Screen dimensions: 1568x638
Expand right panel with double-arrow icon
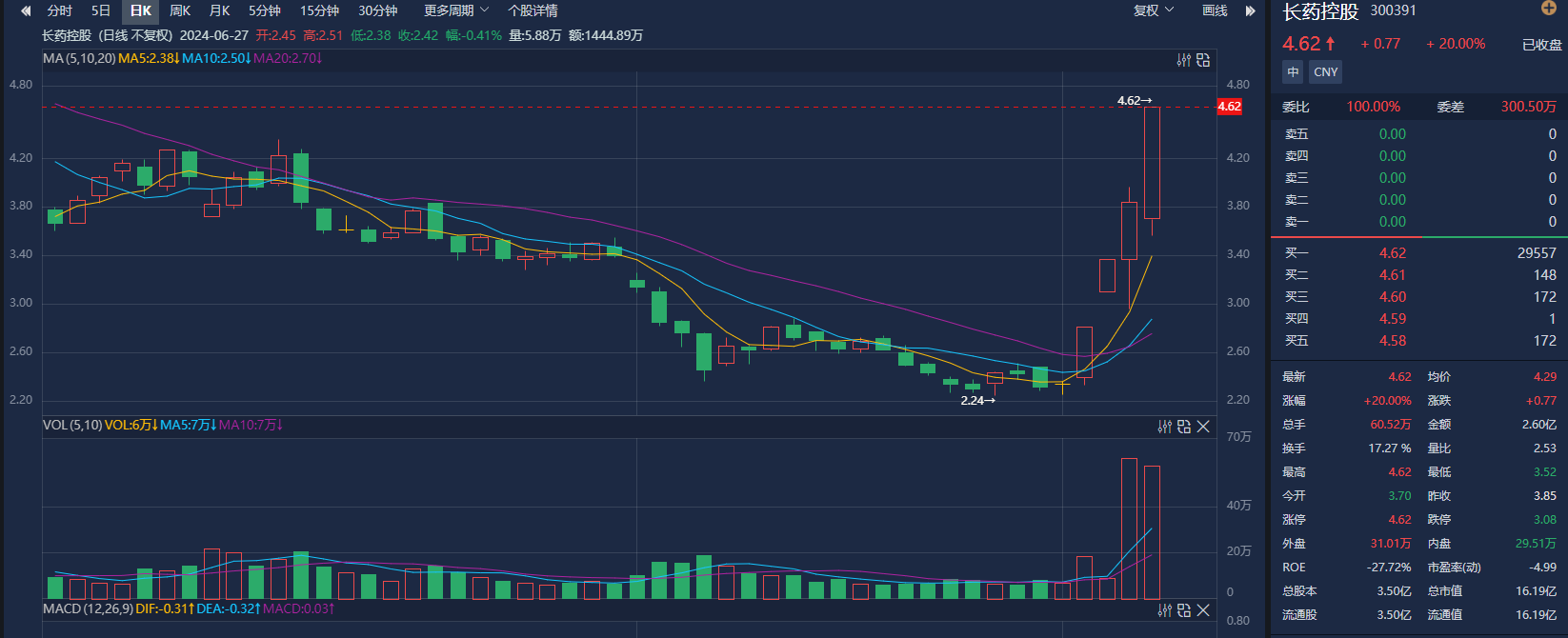coord(1250,10)
